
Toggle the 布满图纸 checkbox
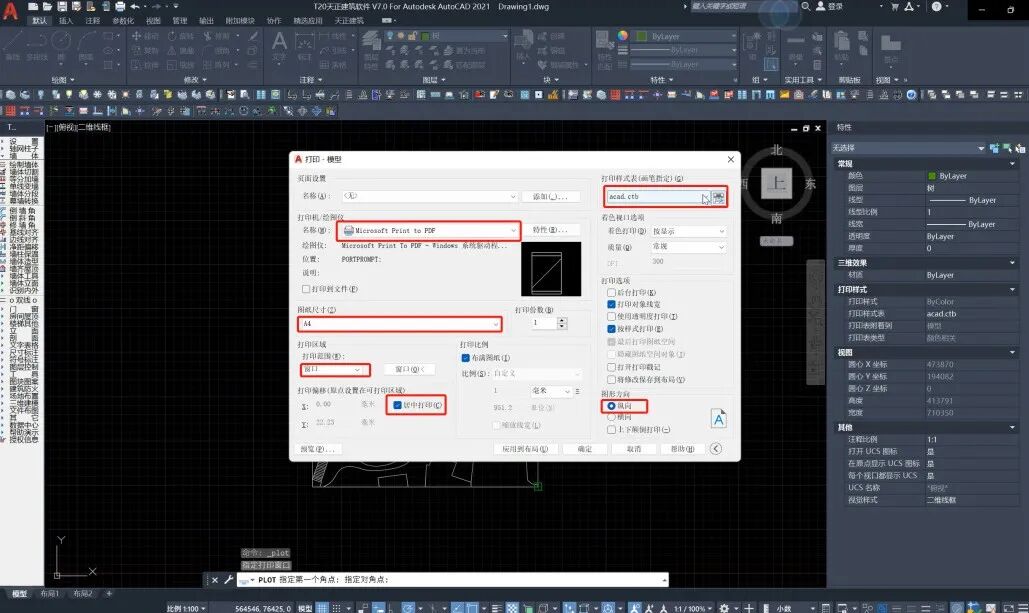click(x=465, y=358)
